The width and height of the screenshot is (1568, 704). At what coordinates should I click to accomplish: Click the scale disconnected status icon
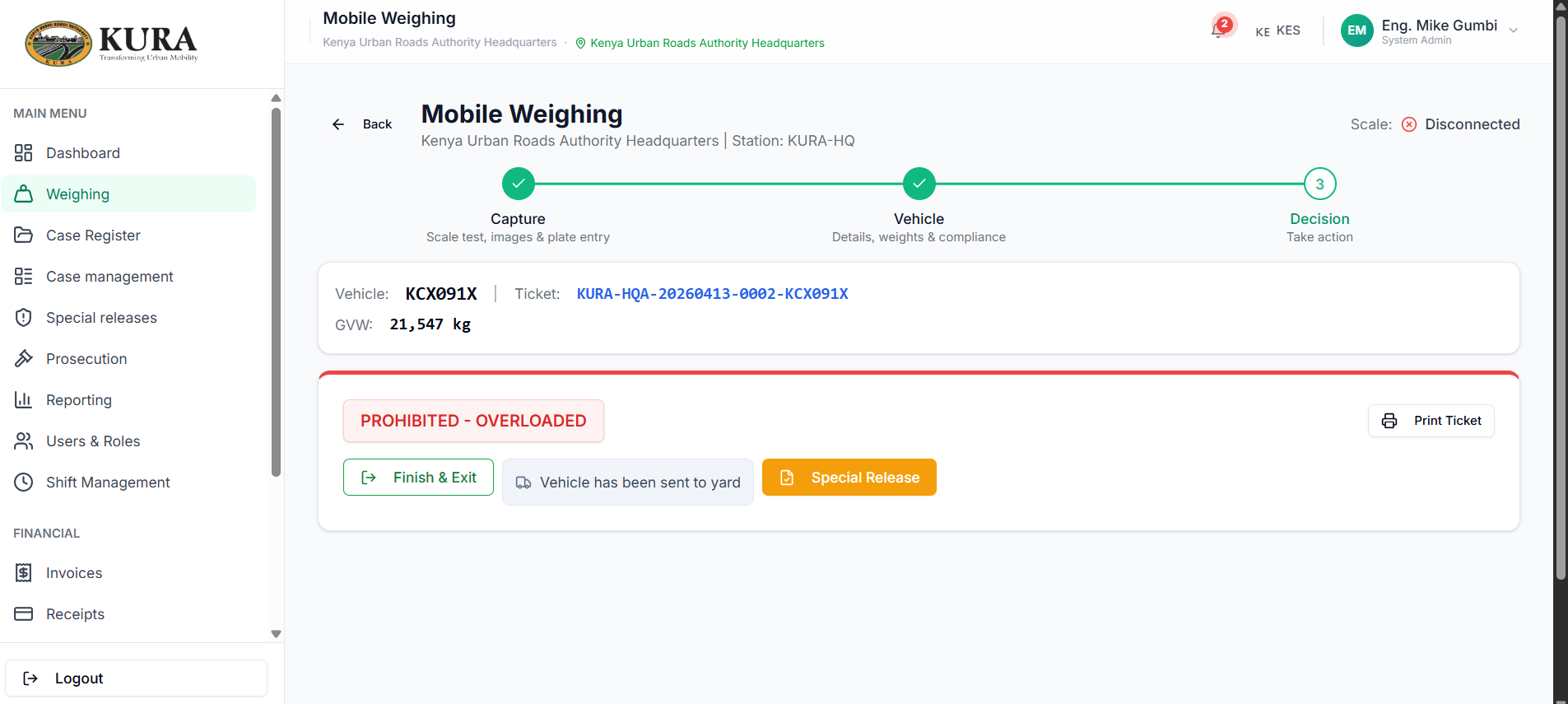click(1409, 124)
